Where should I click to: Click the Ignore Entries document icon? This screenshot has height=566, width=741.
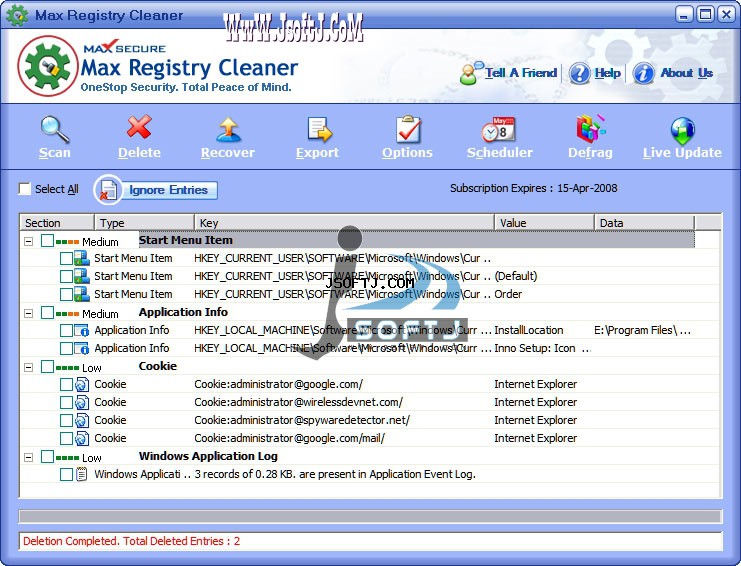click(108, 190)
